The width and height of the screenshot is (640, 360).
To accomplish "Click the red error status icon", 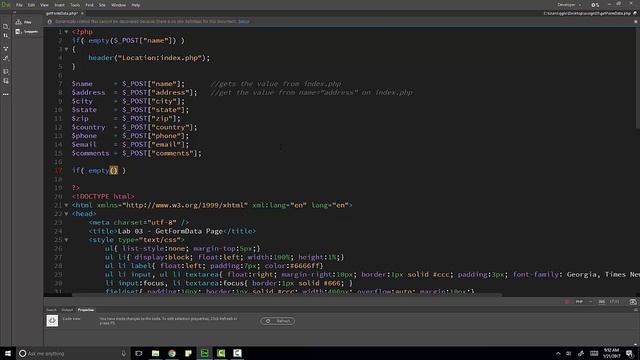I will [567, 302].
